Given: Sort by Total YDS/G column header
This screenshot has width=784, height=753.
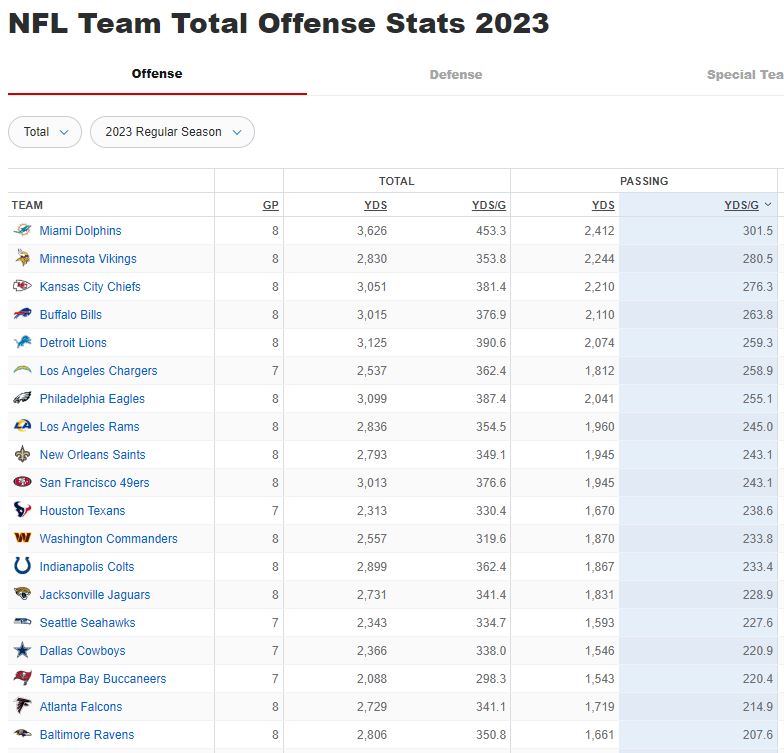Looking at the screenshot, I should (x=489, y=205).
